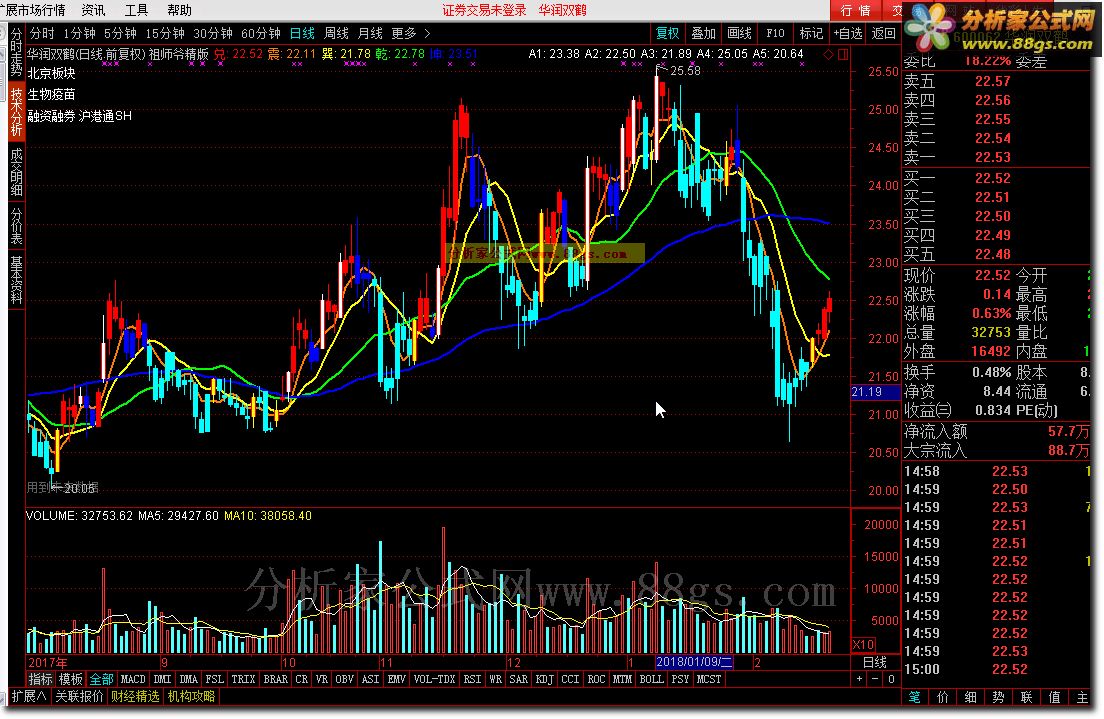1104x719 pixels.
Task: Open the 资讯 menu
Action: (93, 10)
